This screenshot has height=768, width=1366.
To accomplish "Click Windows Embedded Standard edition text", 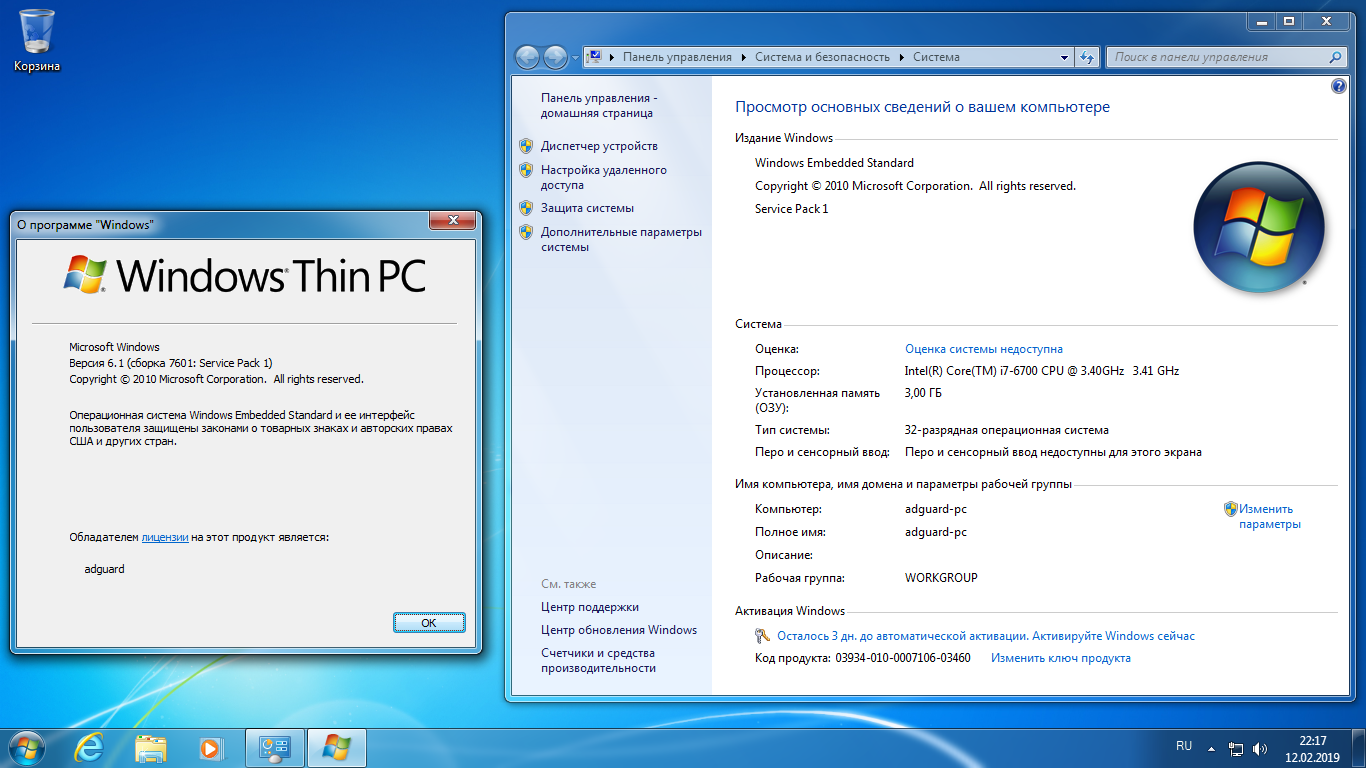I will 834,163.
